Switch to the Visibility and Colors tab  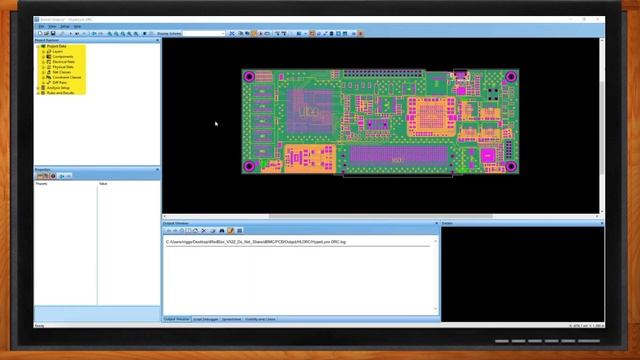(x=260, y=319)
